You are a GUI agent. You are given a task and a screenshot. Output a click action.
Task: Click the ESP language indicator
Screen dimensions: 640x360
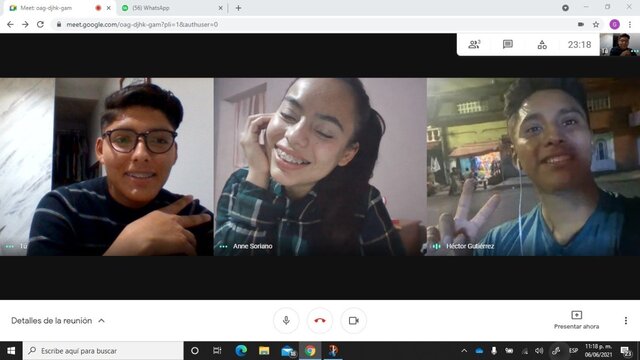click(573, 351)
